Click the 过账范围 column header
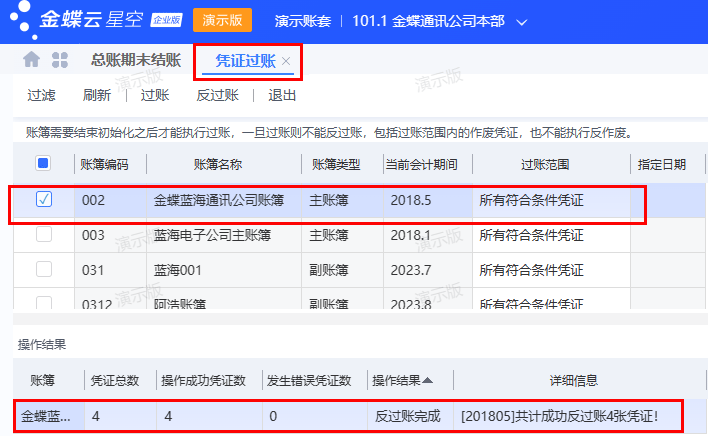Screen dimensions: 708x436 tap(545, 164)
